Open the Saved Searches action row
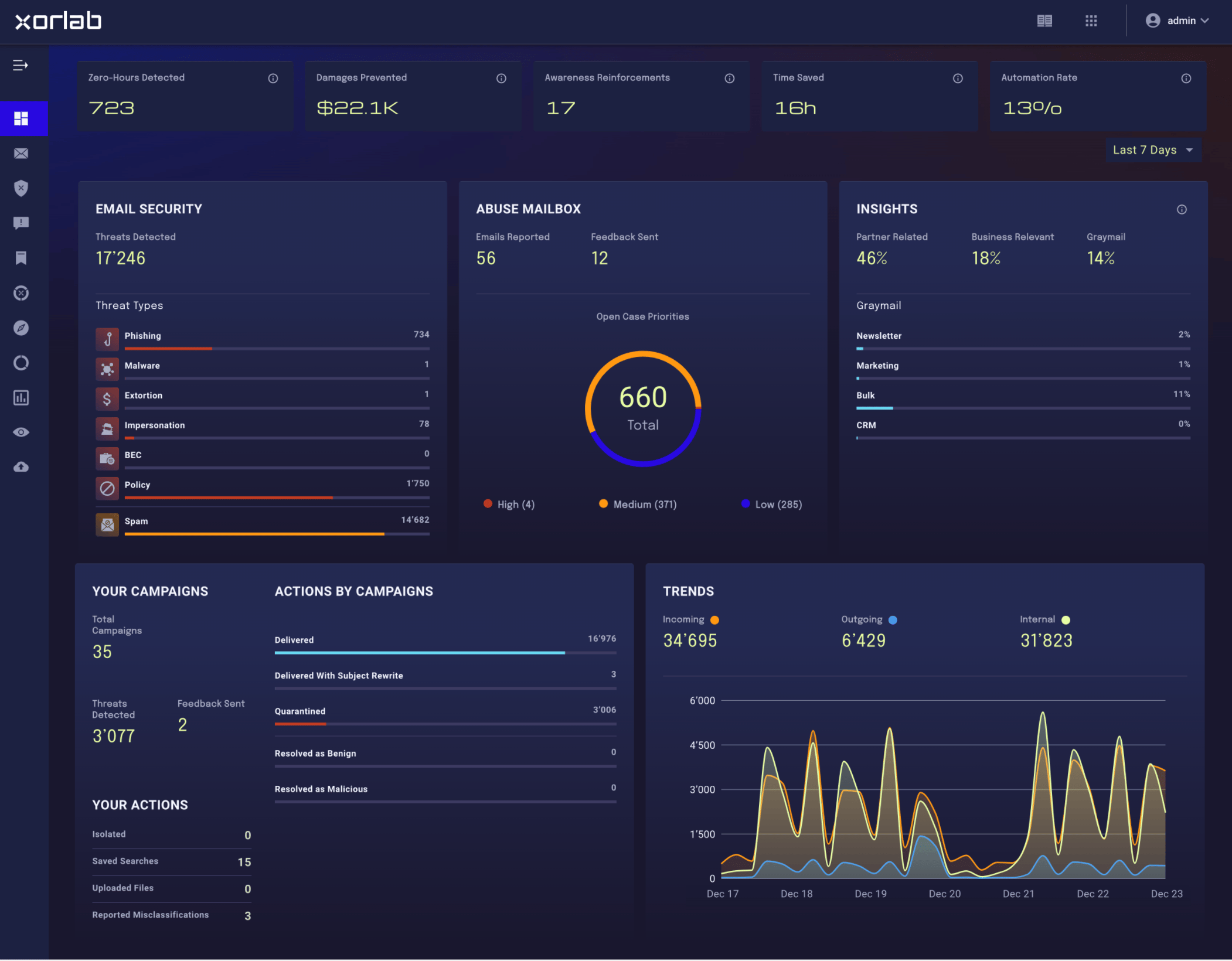The width and height of the screenshot is (1232, 961). (172, 862)
